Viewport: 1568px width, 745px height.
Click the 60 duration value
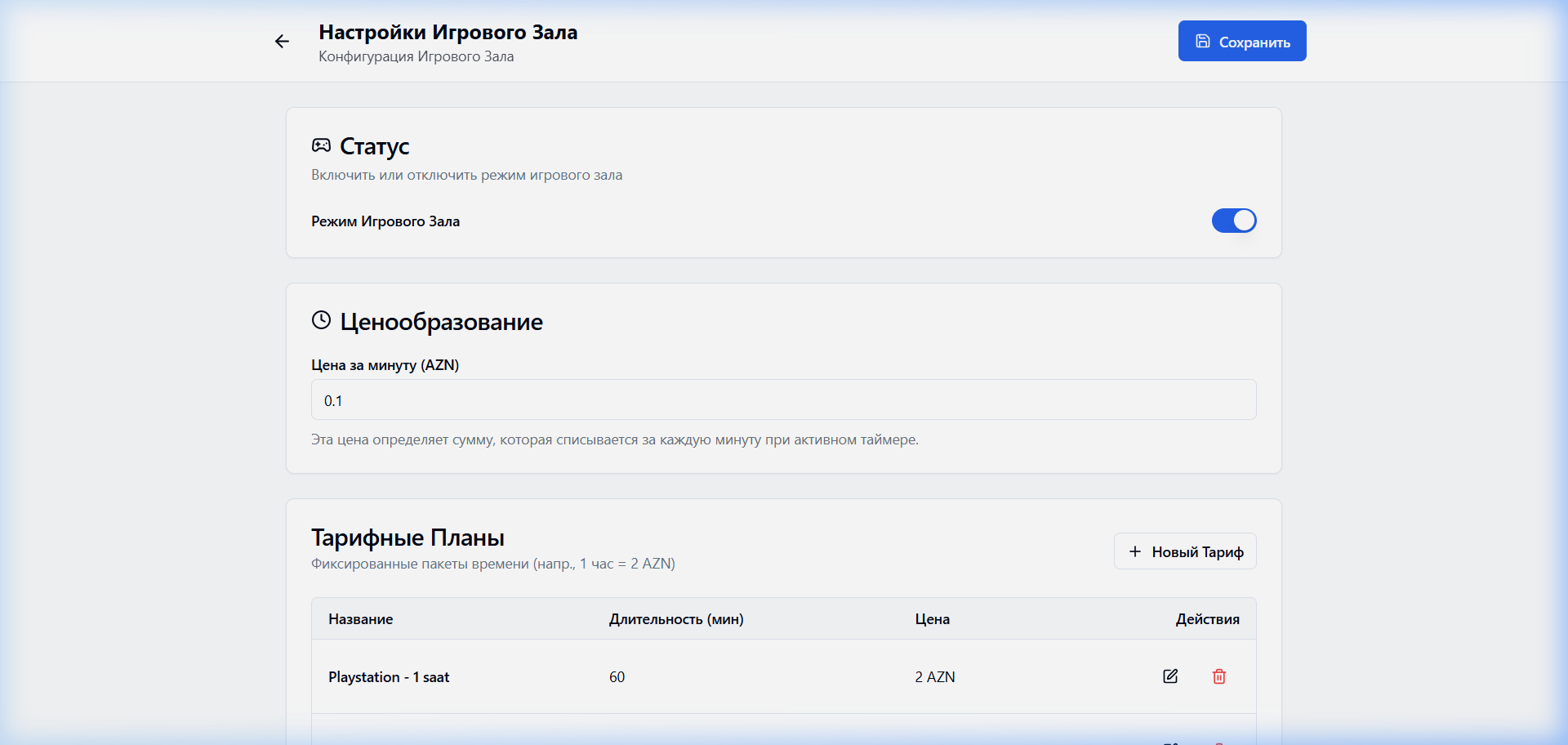coord(617,676)
